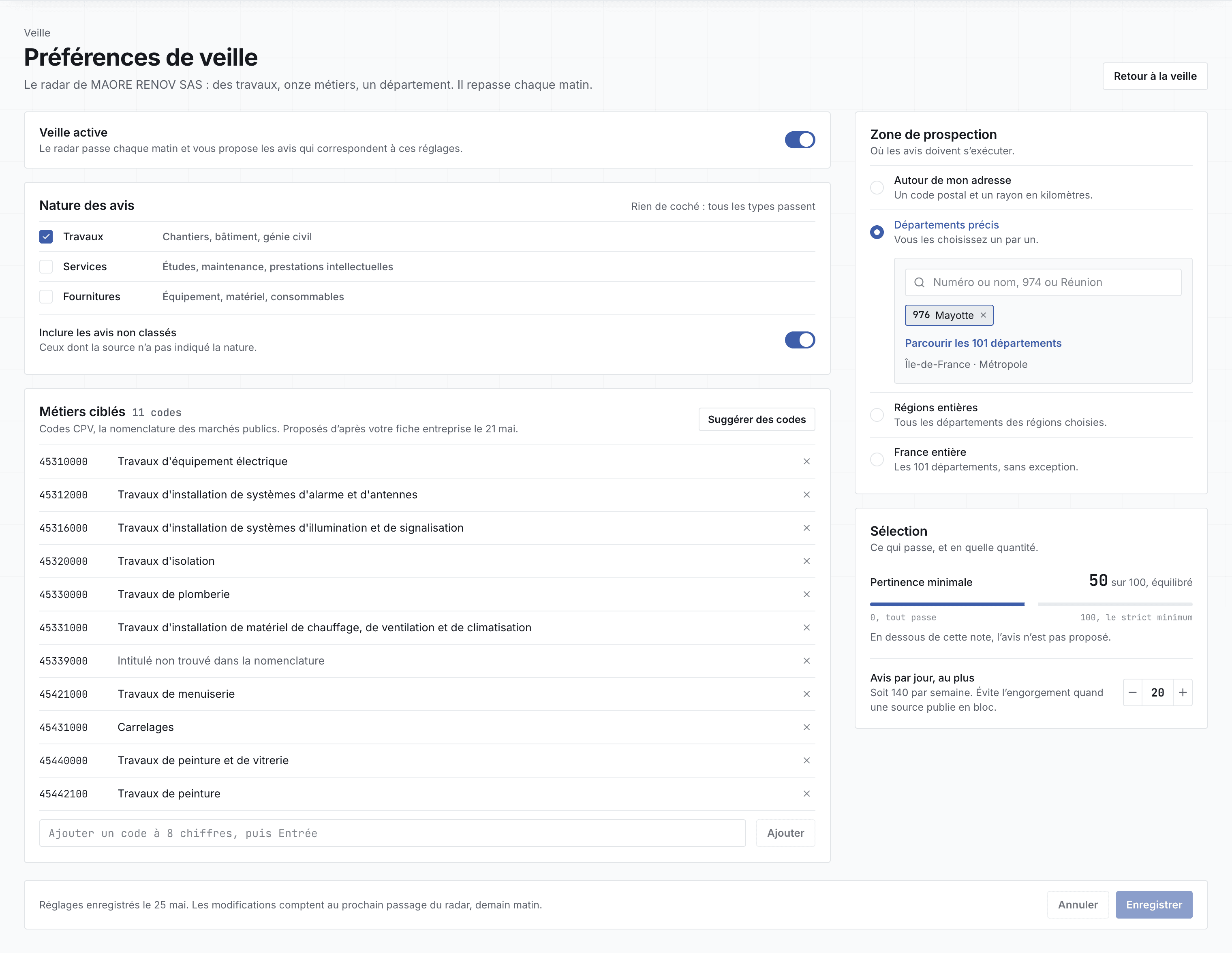Click the text "Île-de-France · Métropole"
This screenshot has height=953, width=1232.
[966, 364]
